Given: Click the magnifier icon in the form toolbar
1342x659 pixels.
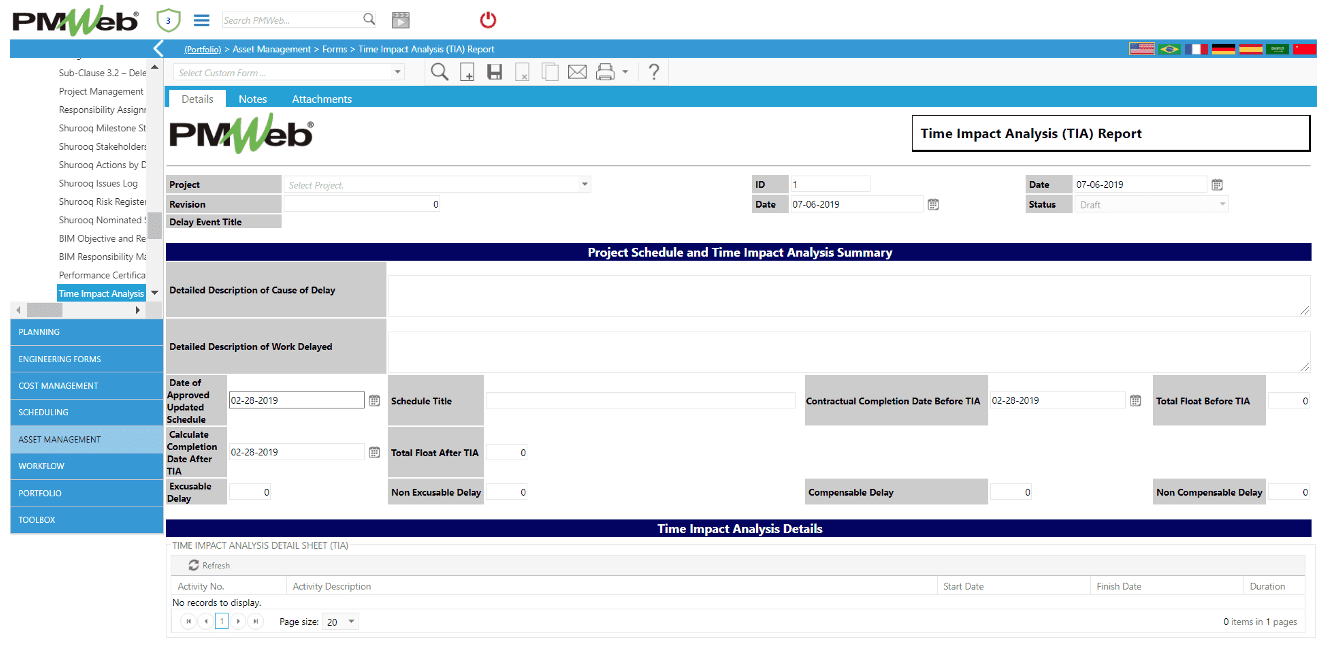Looking at the screenshot, I should click(439, 72).
